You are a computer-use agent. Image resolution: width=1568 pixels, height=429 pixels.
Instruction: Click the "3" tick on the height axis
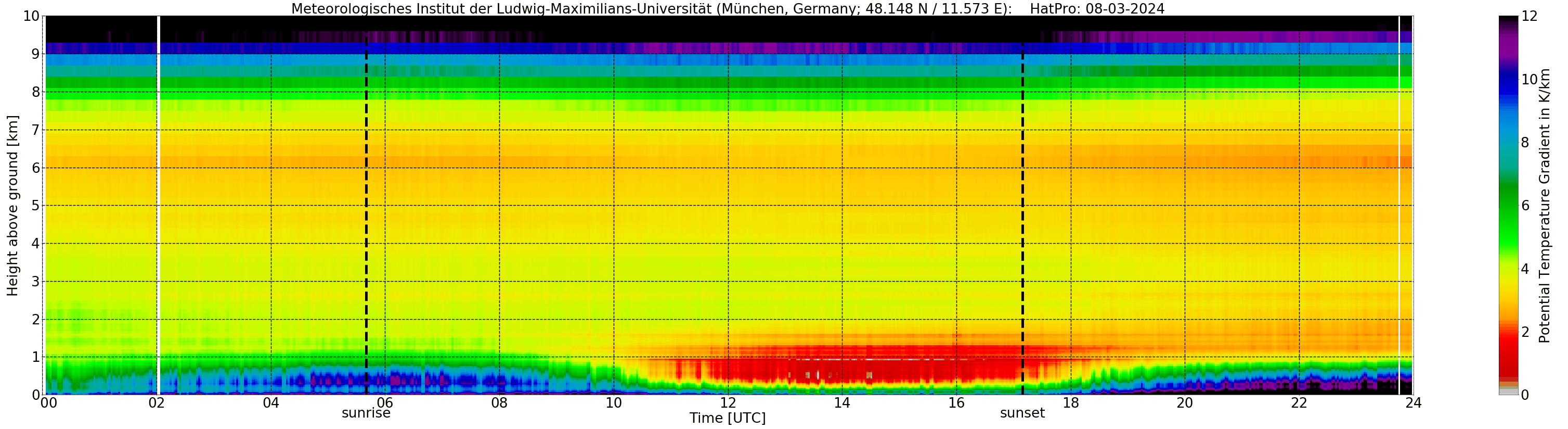[x=35, y=282]
